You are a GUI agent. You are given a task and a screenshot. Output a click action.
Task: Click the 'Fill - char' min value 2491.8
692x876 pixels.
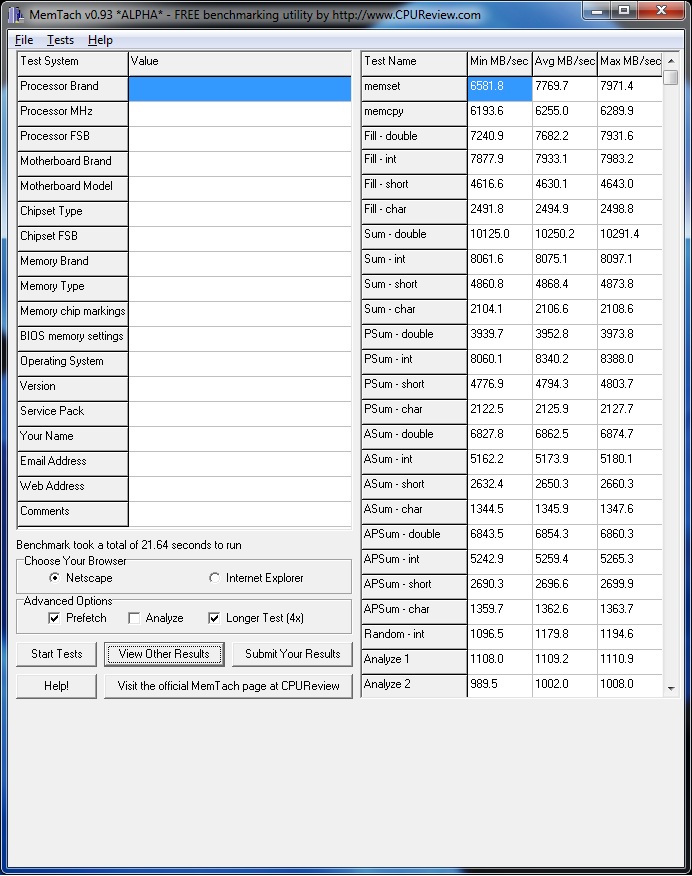point(499,212)
